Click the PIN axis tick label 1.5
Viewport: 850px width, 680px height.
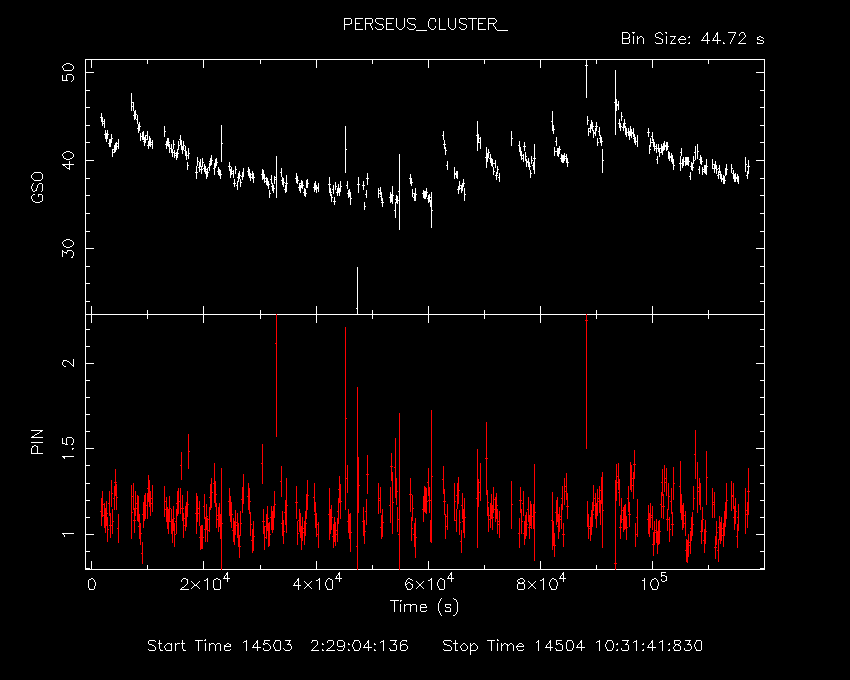click(69, 448)
